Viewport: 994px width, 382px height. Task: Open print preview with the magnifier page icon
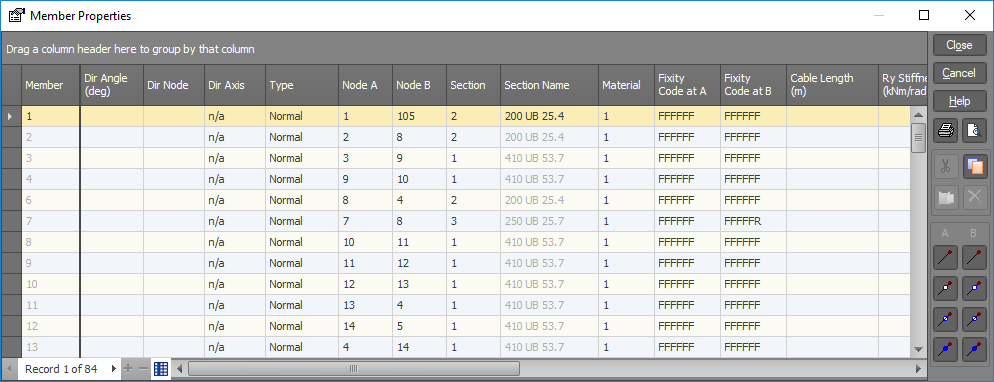[974, 131]
